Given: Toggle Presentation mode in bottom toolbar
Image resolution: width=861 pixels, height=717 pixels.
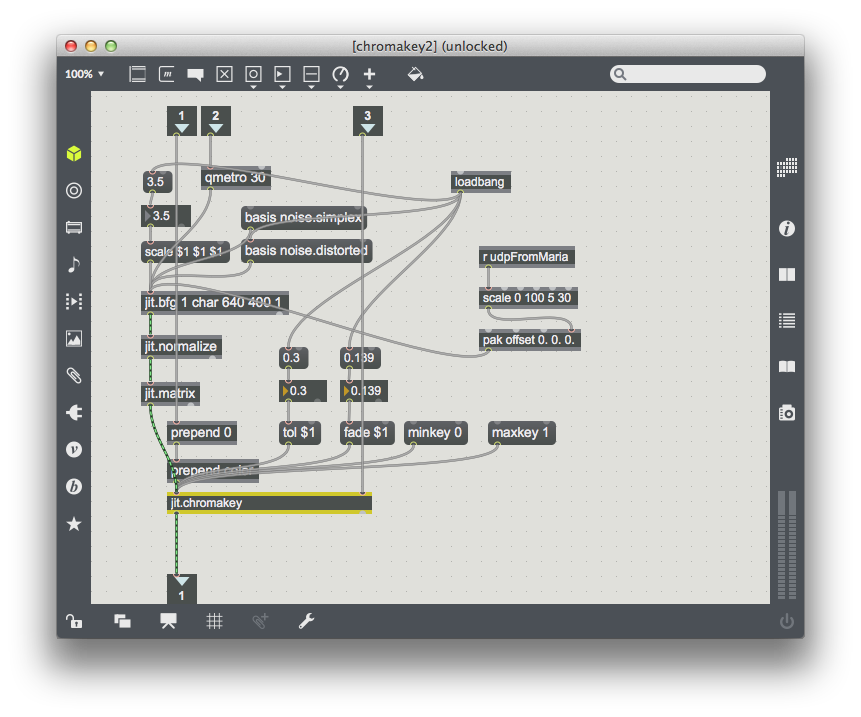Looking at the screenshot, I should (x=168, y=622).
